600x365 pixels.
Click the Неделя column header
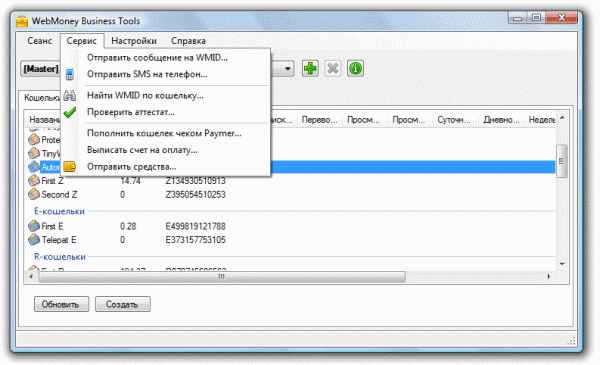(x=541, y=120)
